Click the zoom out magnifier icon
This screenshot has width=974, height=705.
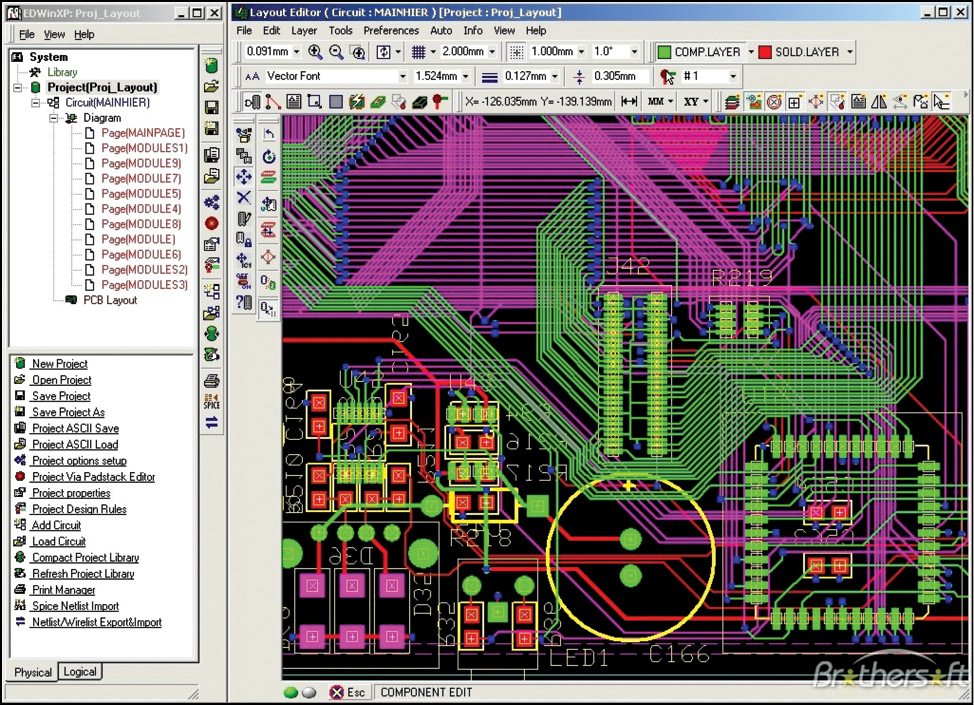pyautogui.click(x=336, y=52)
